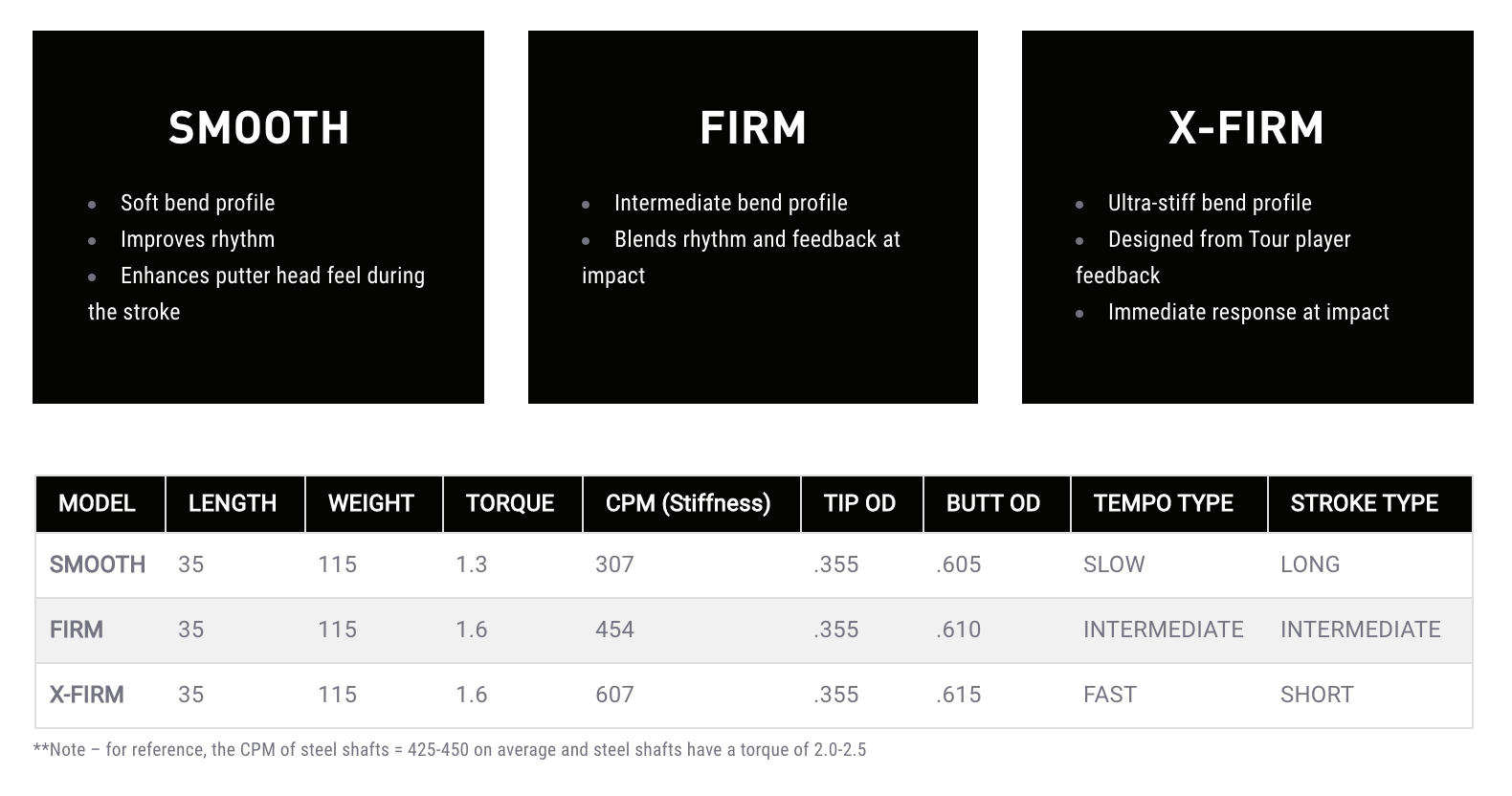Viewport: 1512px width, 796px height.
Task: Click the X-FIRM card heading
Action: point(1247,128)
